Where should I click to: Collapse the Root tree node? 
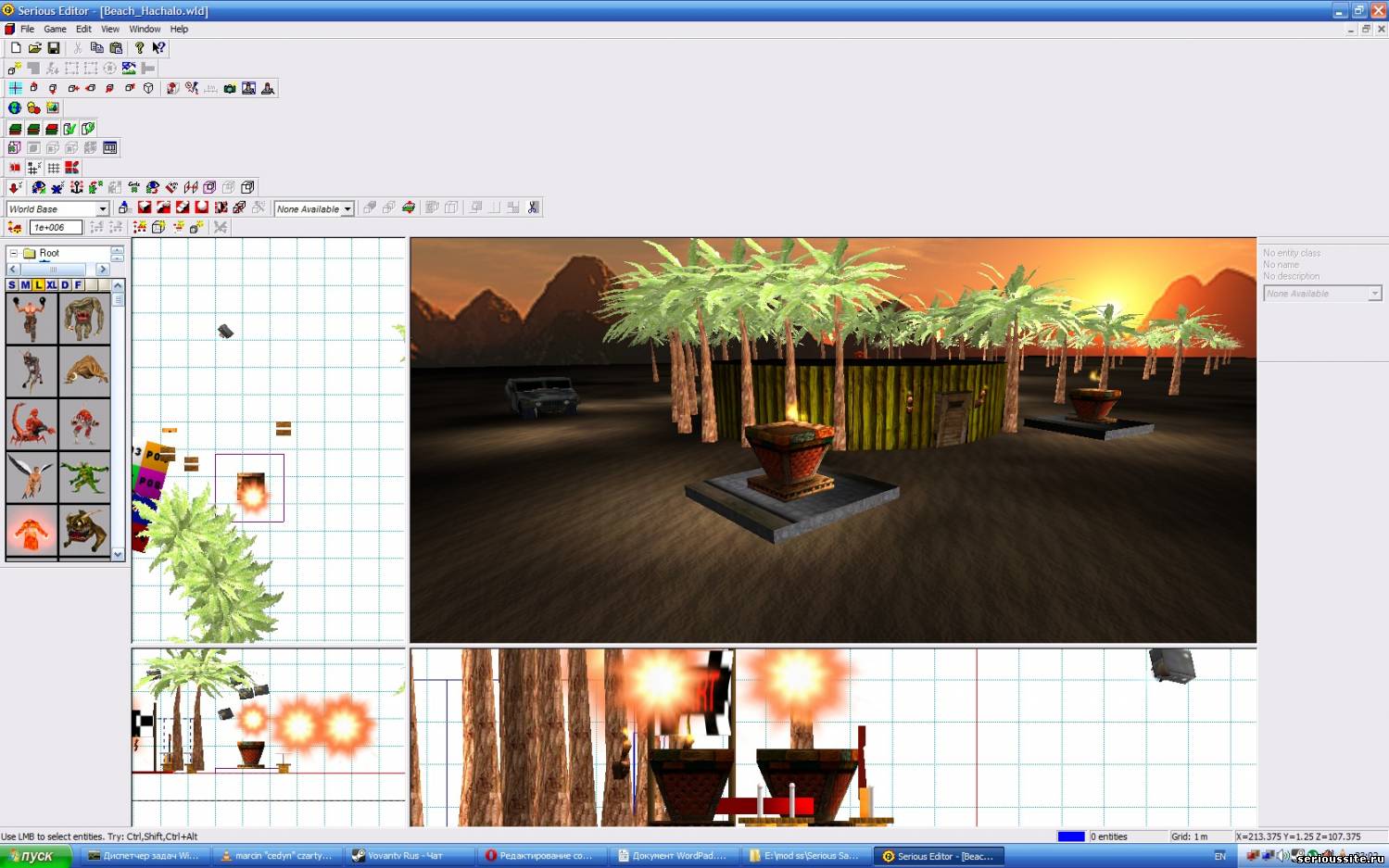point(14,253)
